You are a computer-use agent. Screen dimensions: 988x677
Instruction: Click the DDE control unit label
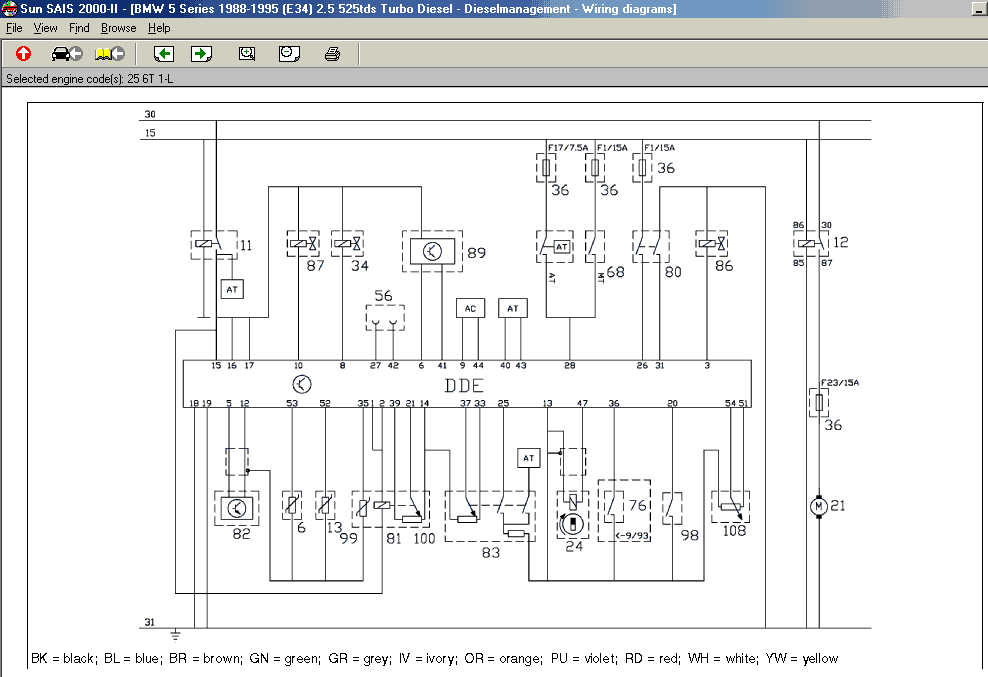[464, 386]
